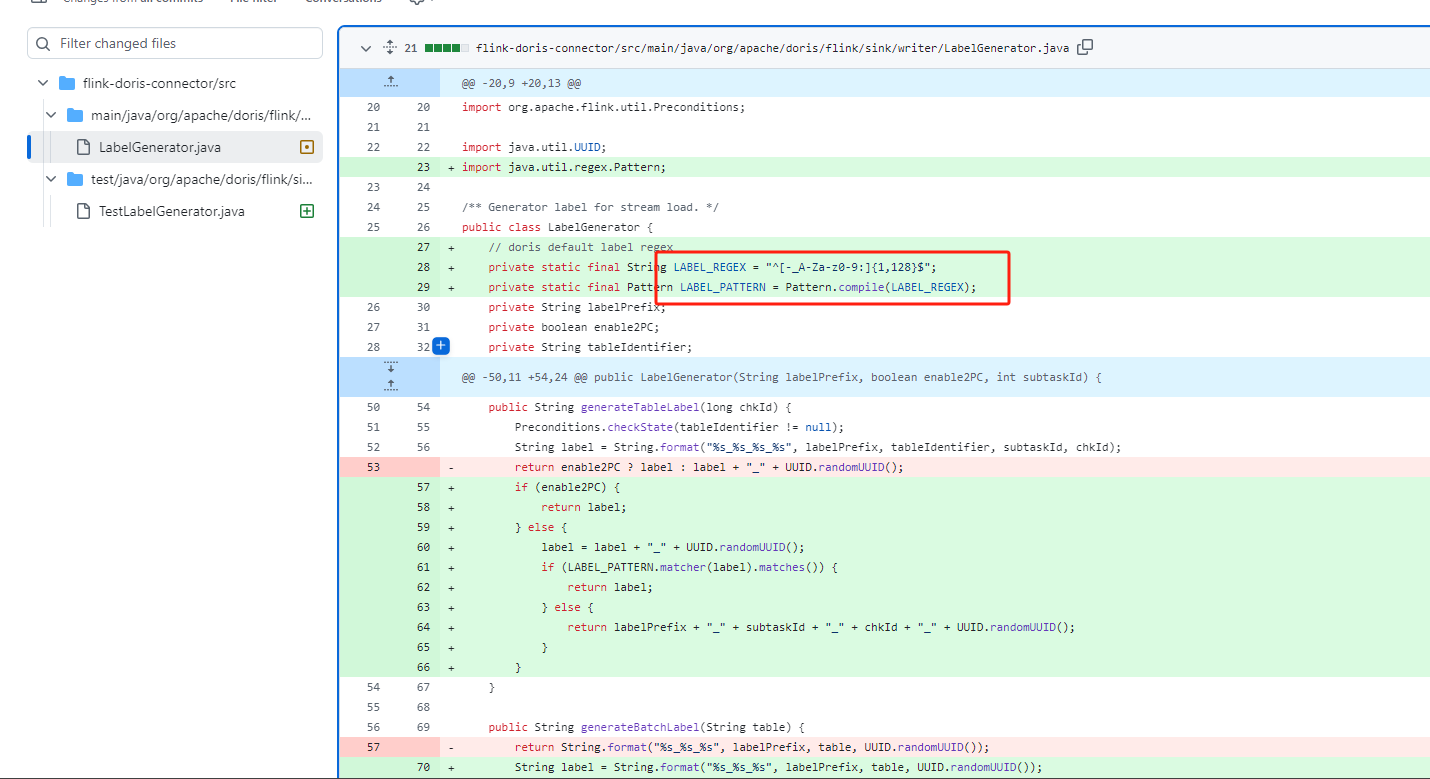Open TestLabelGenerator.java in the file tree
This screenshot has width=1430, height=779.
(172, 211)
